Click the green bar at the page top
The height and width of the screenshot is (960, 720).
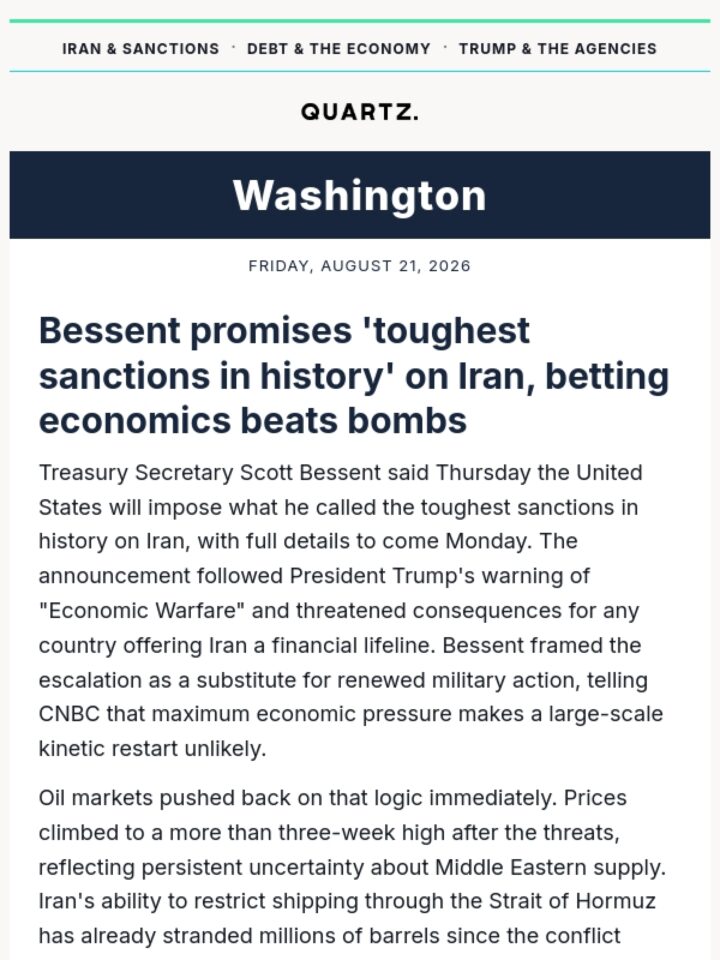[x=360, y=21]
